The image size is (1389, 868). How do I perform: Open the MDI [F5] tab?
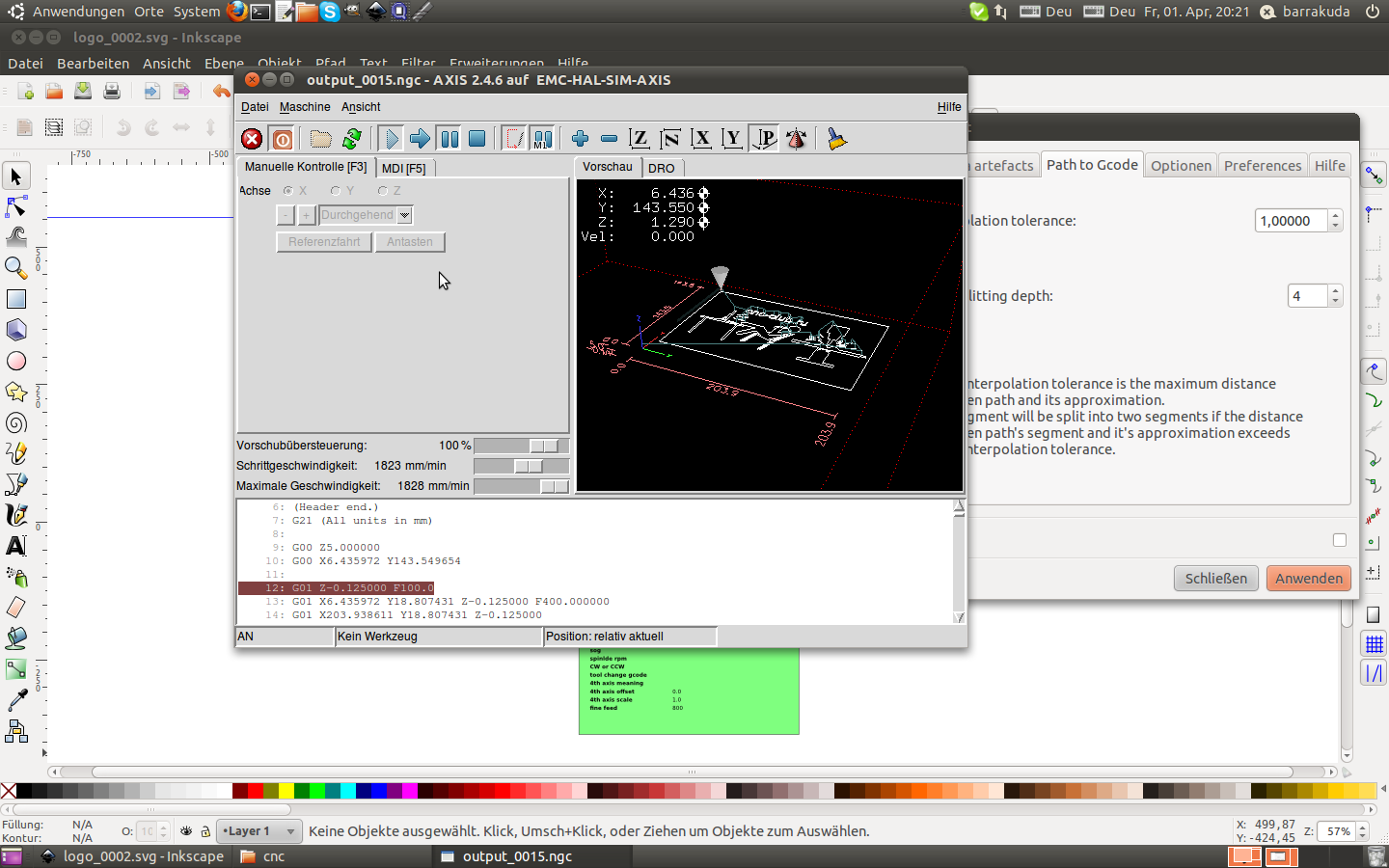point(403,168)
